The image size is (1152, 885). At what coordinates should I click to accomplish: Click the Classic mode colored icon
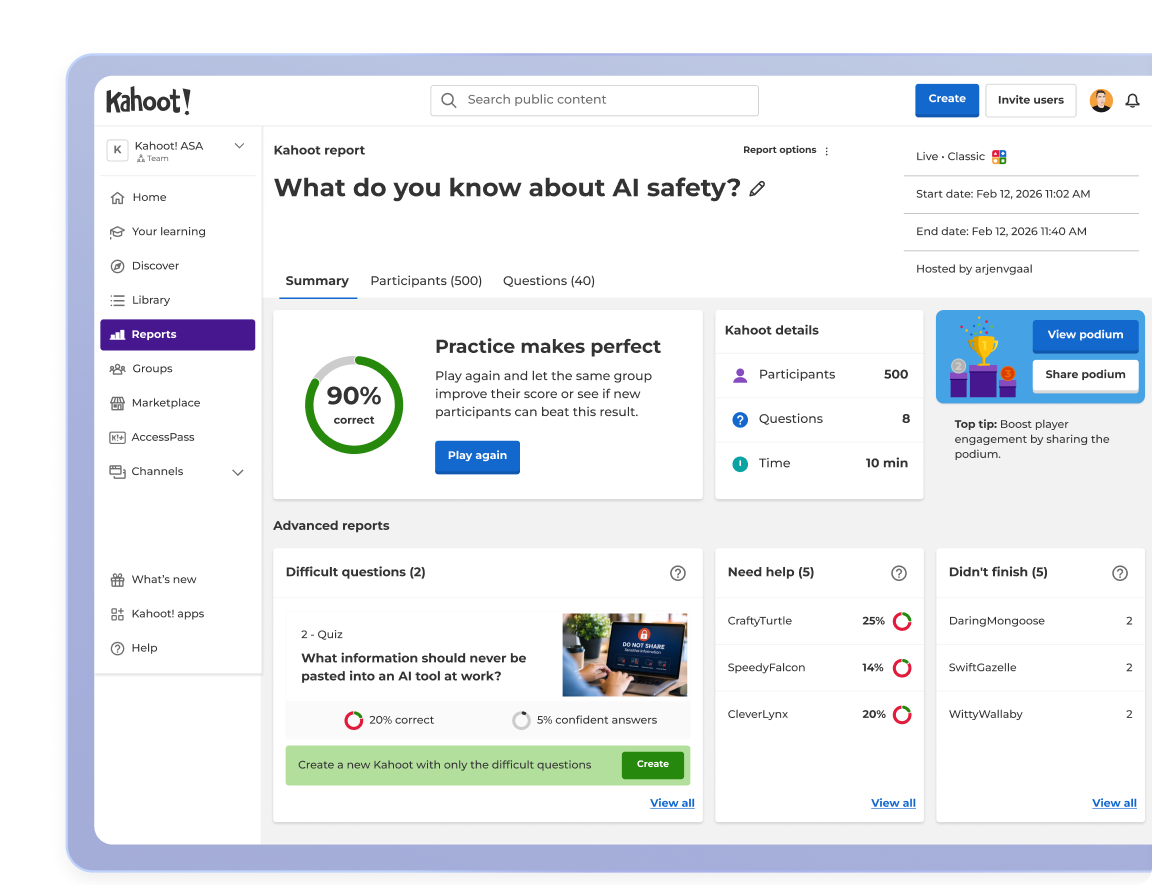coord(999,156)
